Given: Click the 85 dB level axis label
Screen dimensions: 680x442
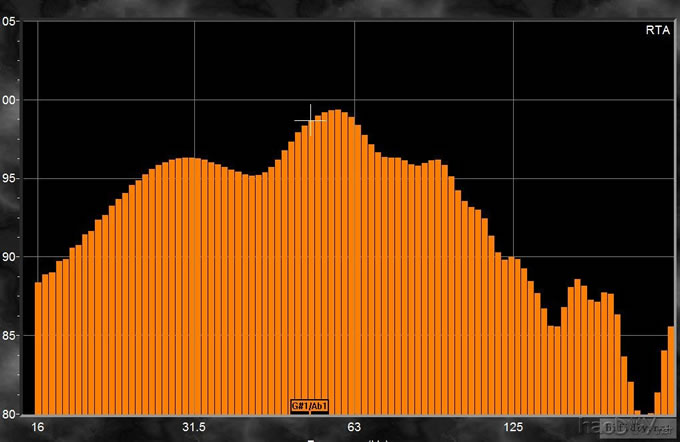Looking at the screenshot, I should point(9,335).
